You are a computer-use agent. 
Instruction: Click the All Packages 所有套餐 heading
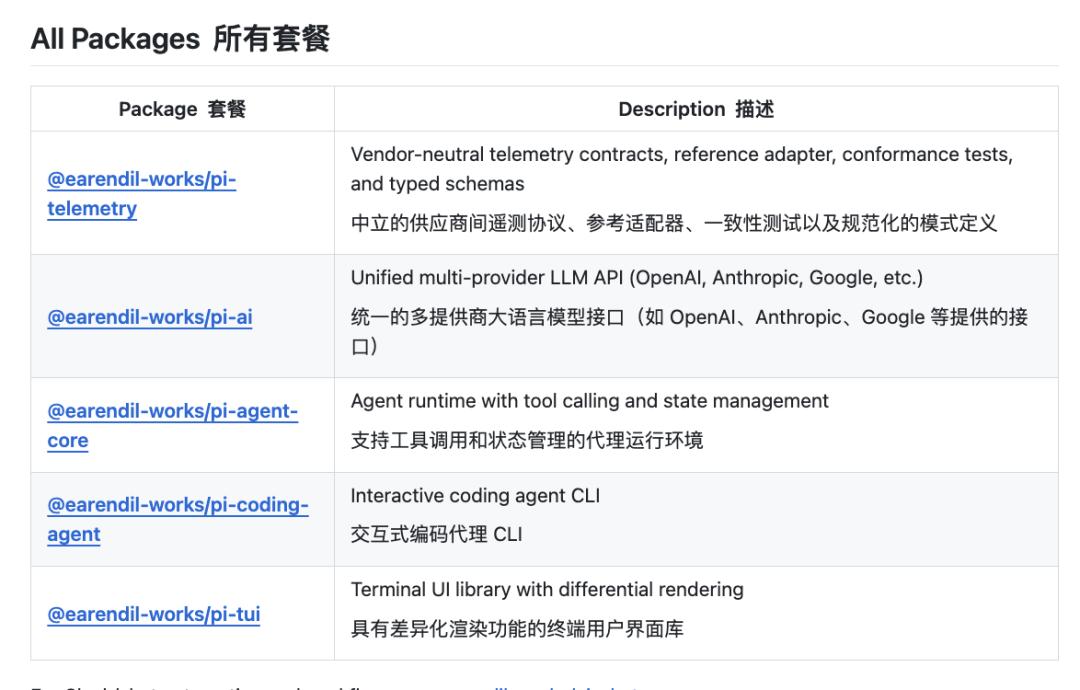(x=180, y=39)
